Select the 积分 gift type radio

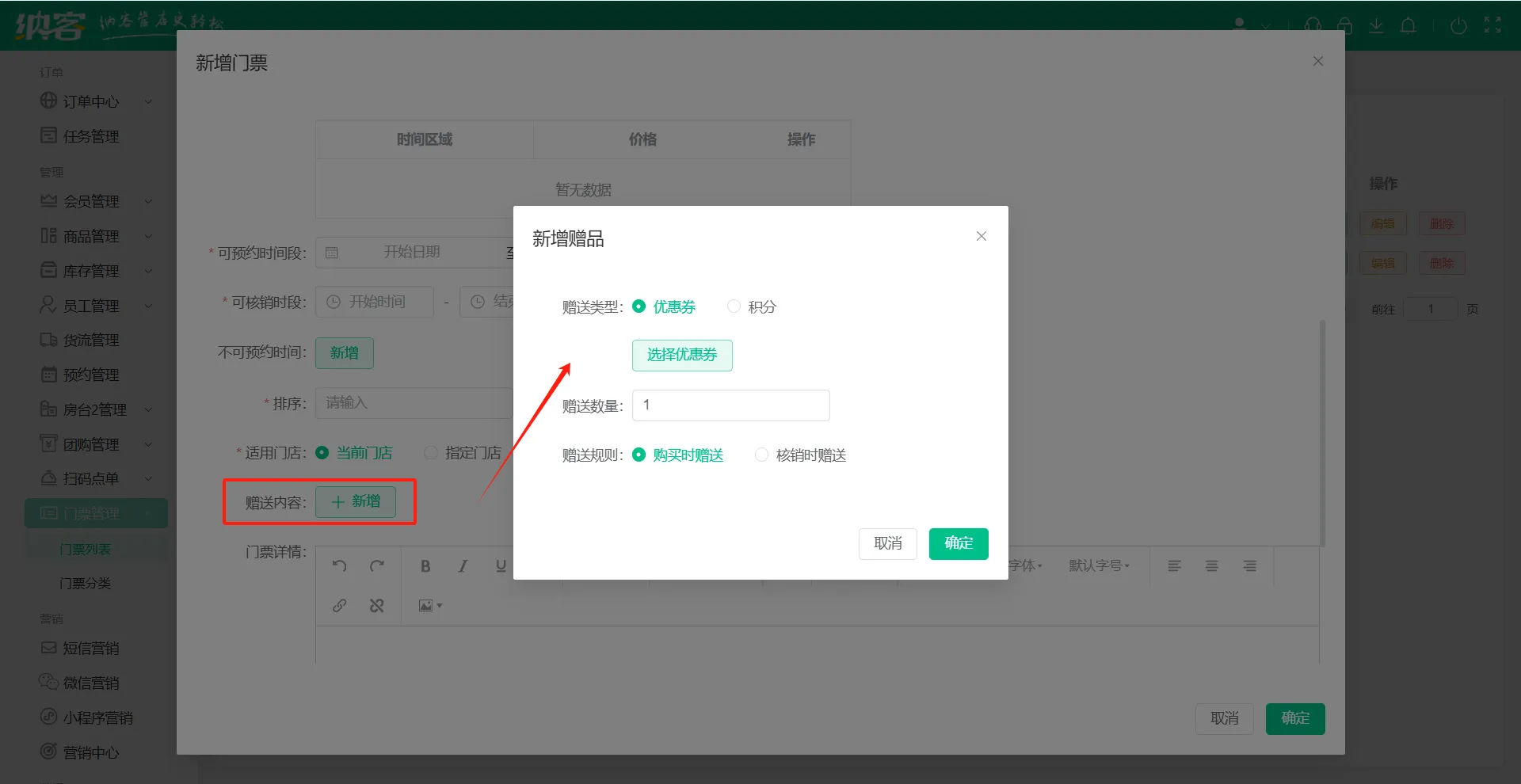click(x=734, y=306)
